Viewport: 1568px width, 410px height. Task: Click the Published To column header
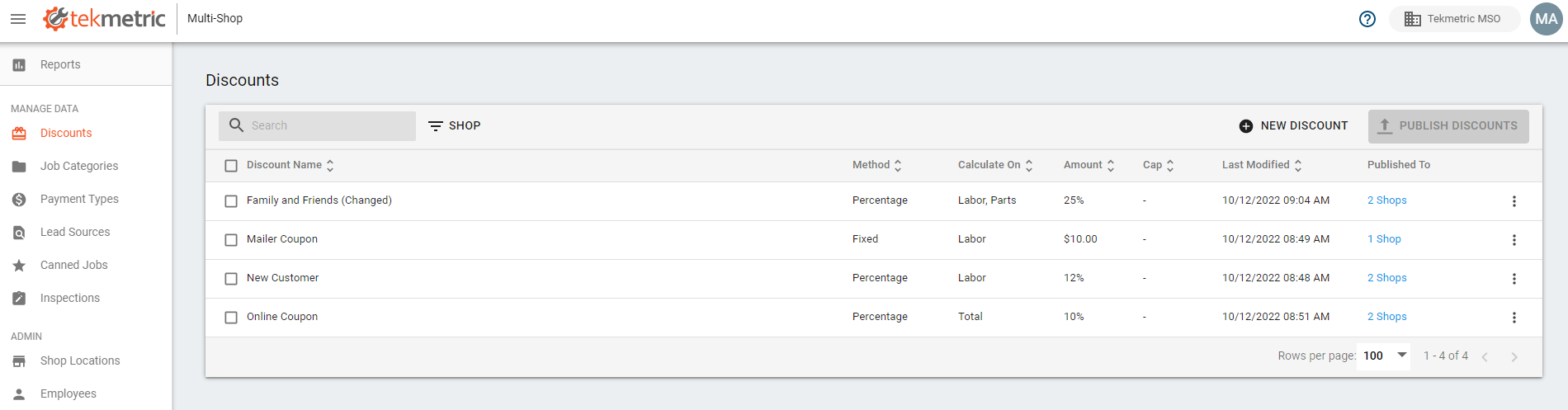coord(1399,165)
